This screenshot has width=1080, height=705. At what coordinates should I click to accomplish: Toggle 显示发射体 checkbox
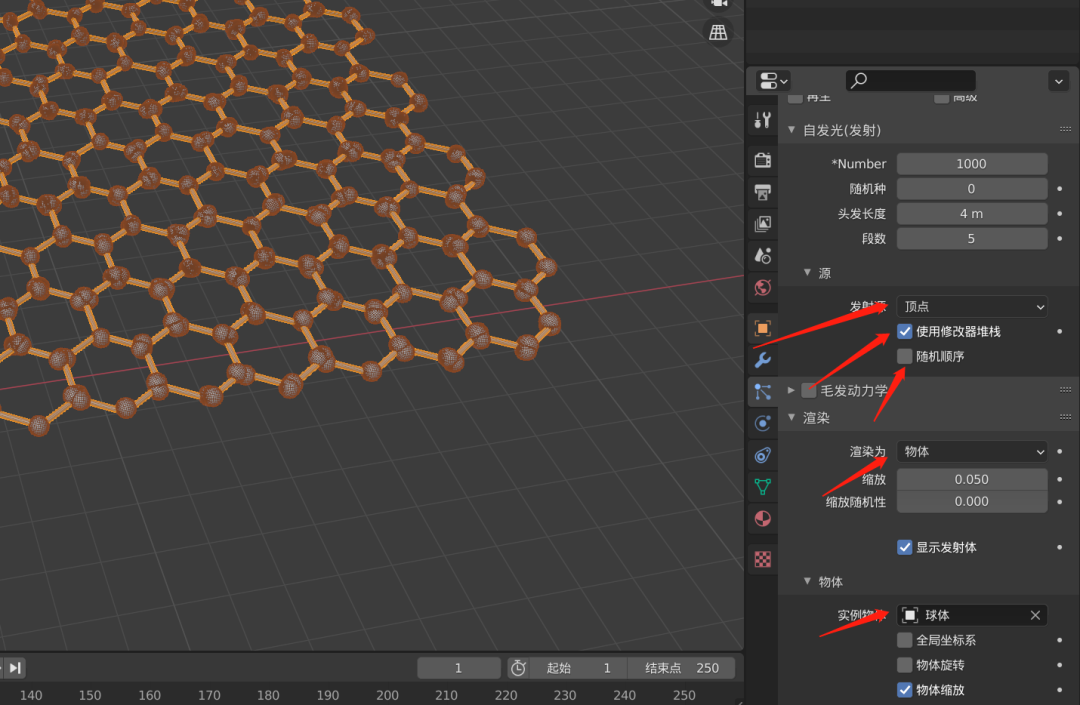pyautogui.click(x=904, y=547)
